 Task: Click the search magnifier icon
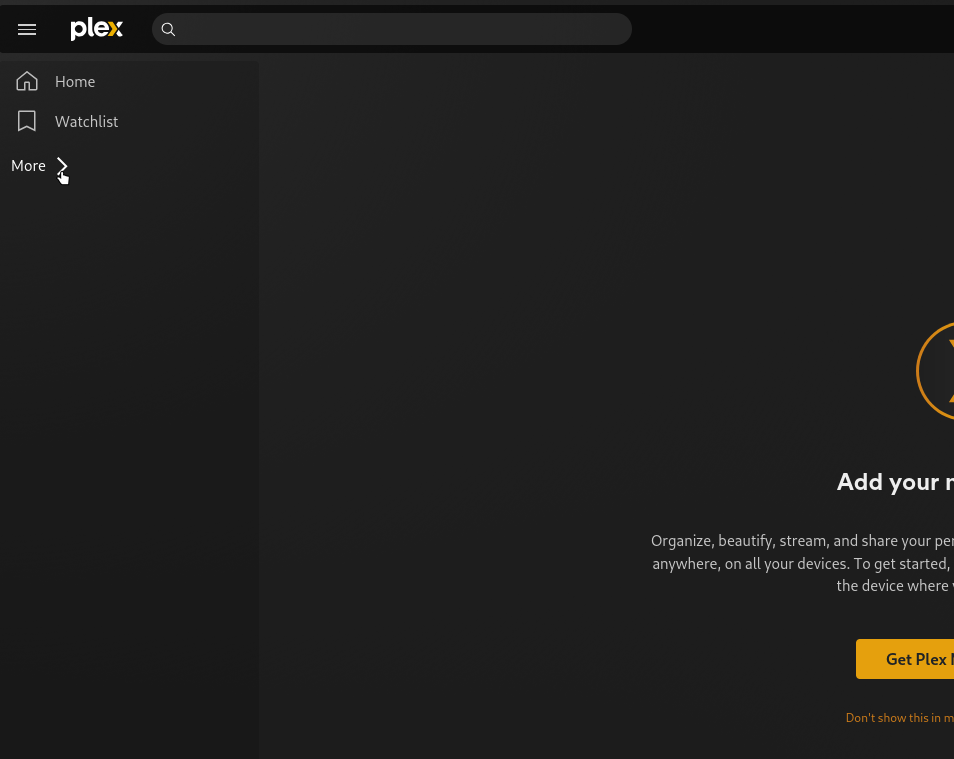[x=168, y=30]
